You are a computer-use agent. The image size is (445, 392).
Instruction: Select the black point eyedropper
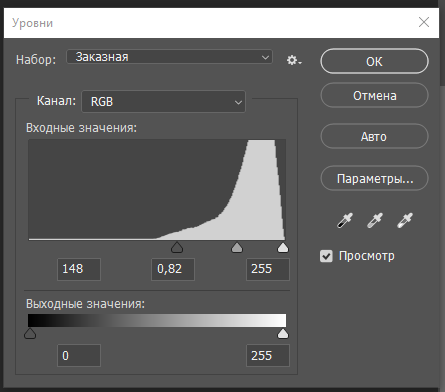click(345, 220)
